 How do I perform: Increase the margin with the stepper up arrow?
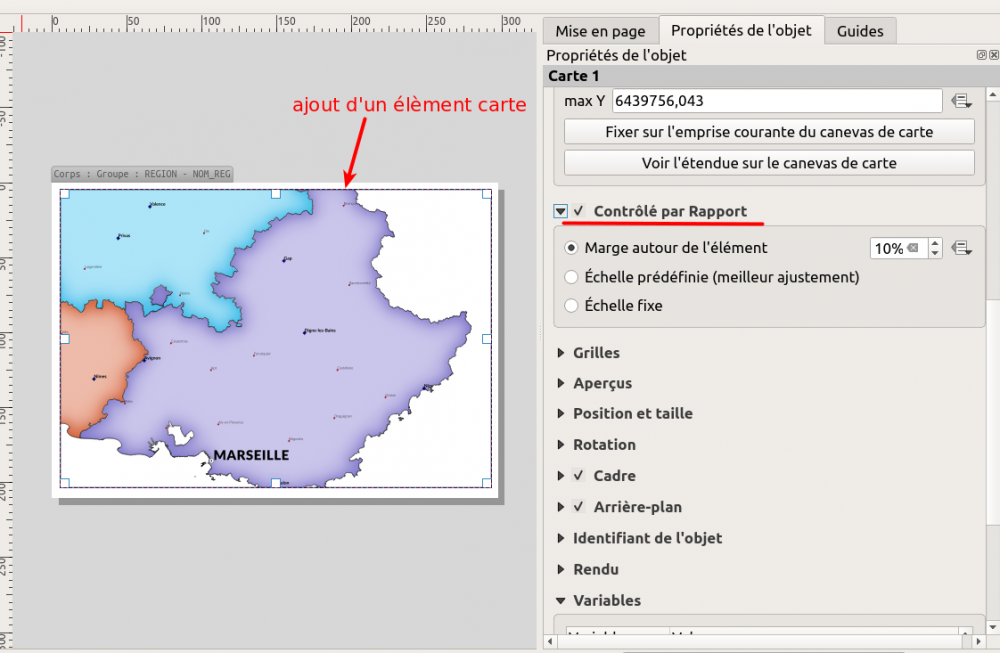click(934, 242)
